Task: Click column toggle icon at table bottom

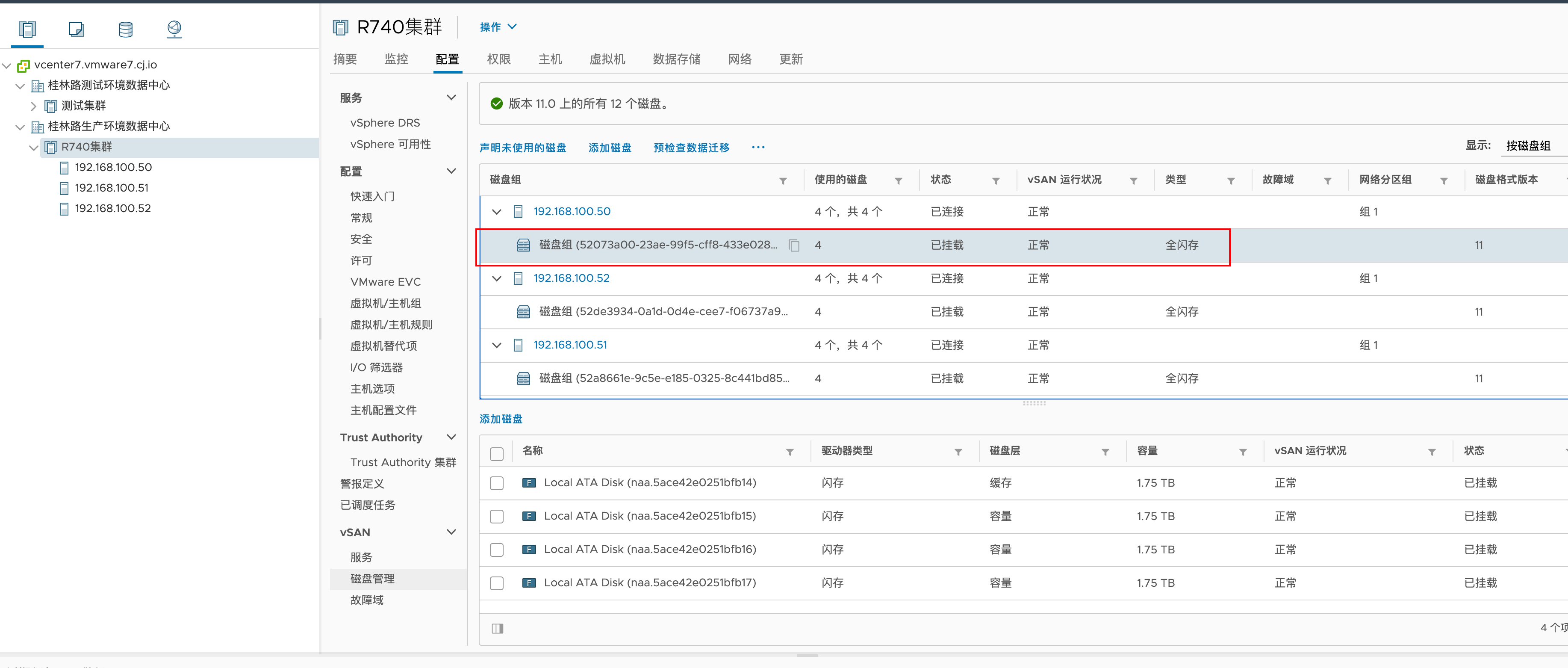Action: point(497,628)
